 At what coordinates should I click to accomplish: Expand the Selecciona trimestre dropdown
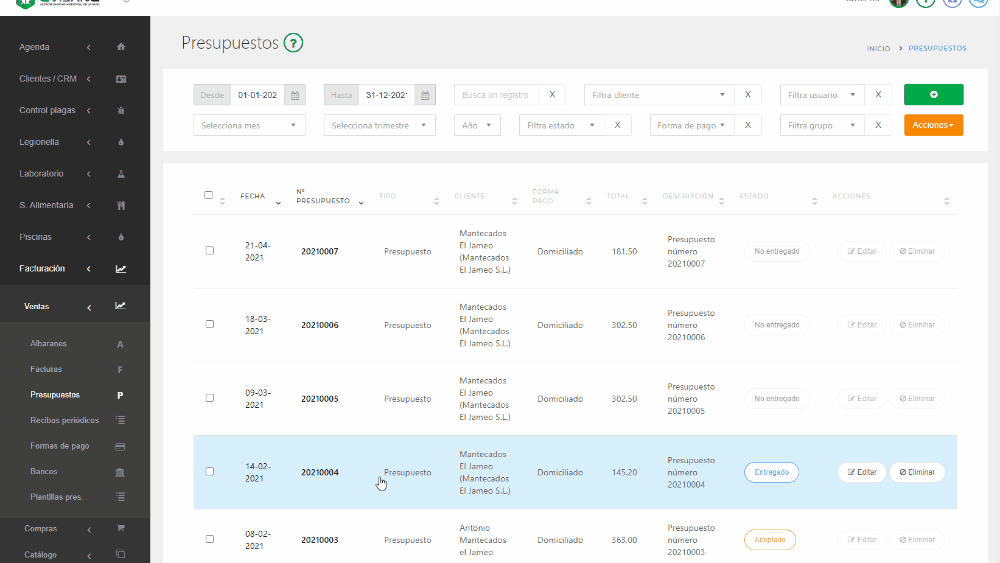tap(380, 125)
